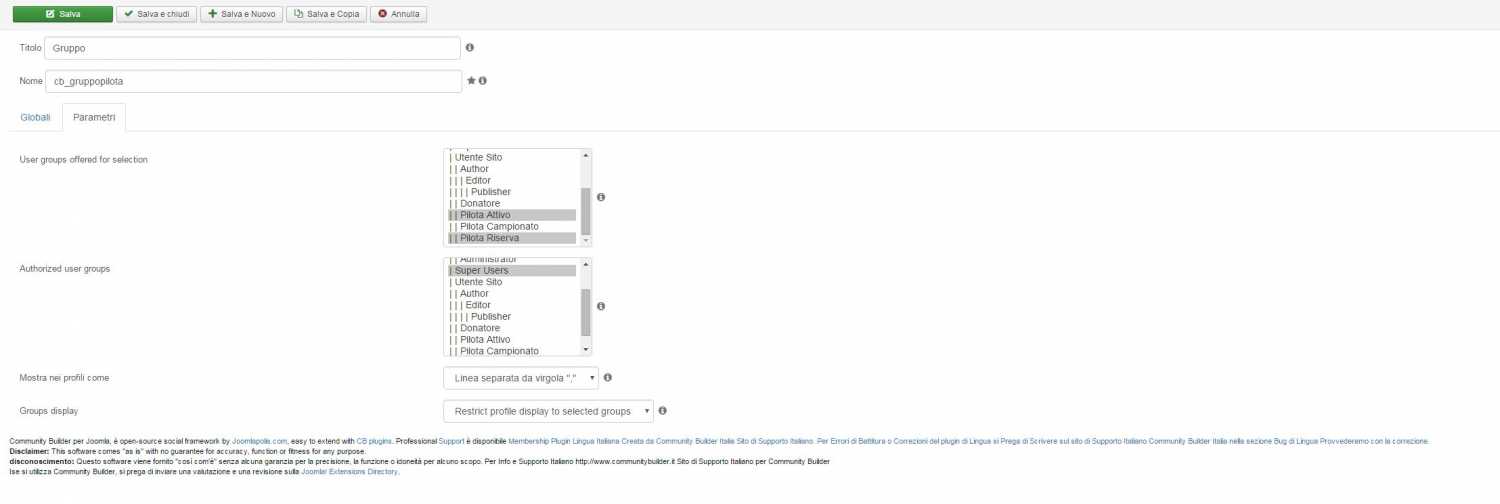Click info icon beside Authorized user groups list

[601, 307]
